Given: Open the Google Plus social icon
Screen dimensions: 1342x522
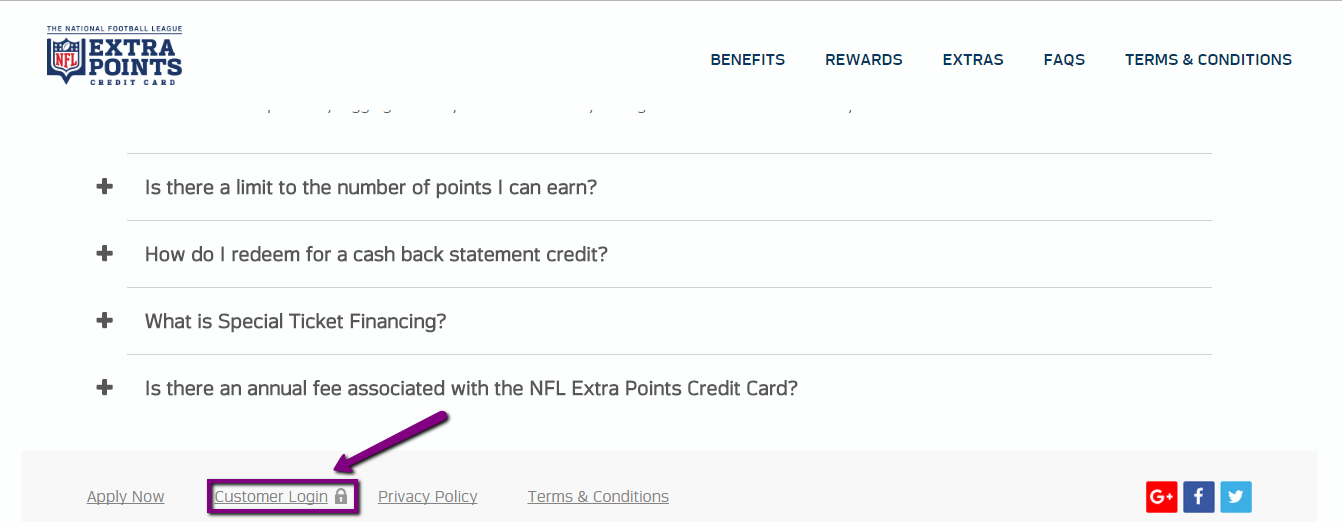Looking at the screenshot, I should pos(1162,497).
